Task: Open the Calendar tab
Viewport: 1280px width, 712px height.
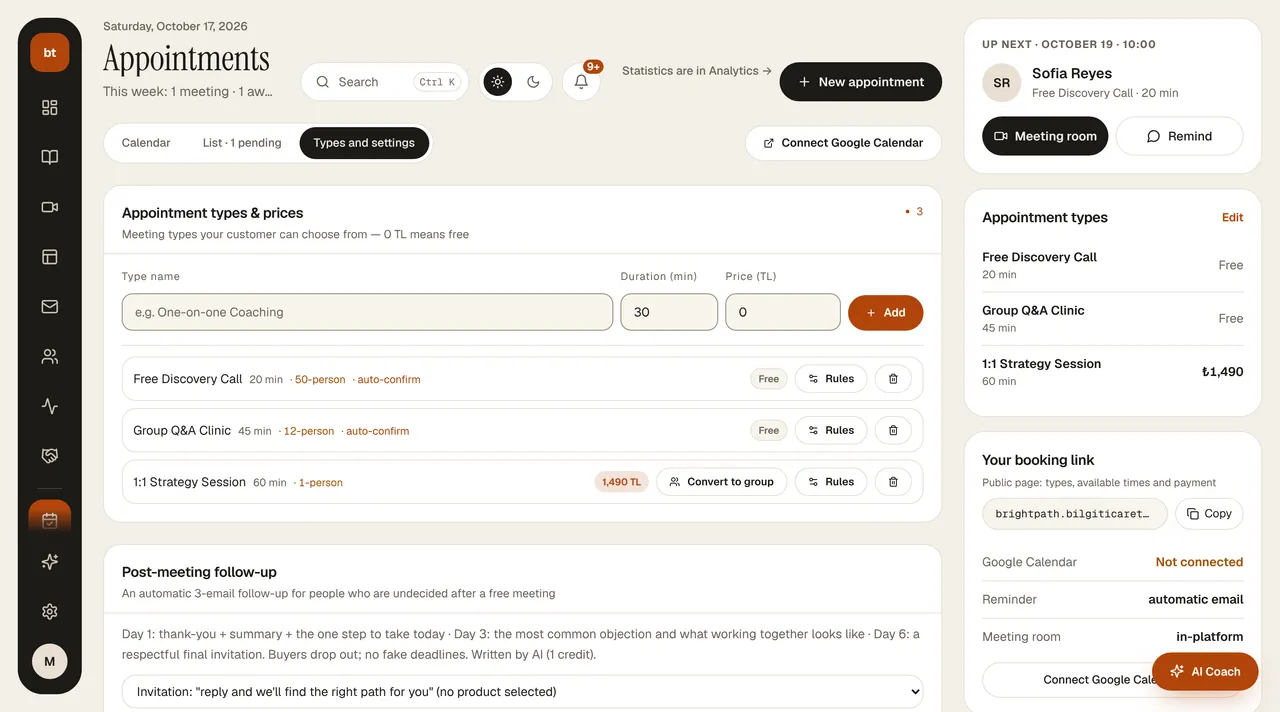Action: [x=146, y=143]
